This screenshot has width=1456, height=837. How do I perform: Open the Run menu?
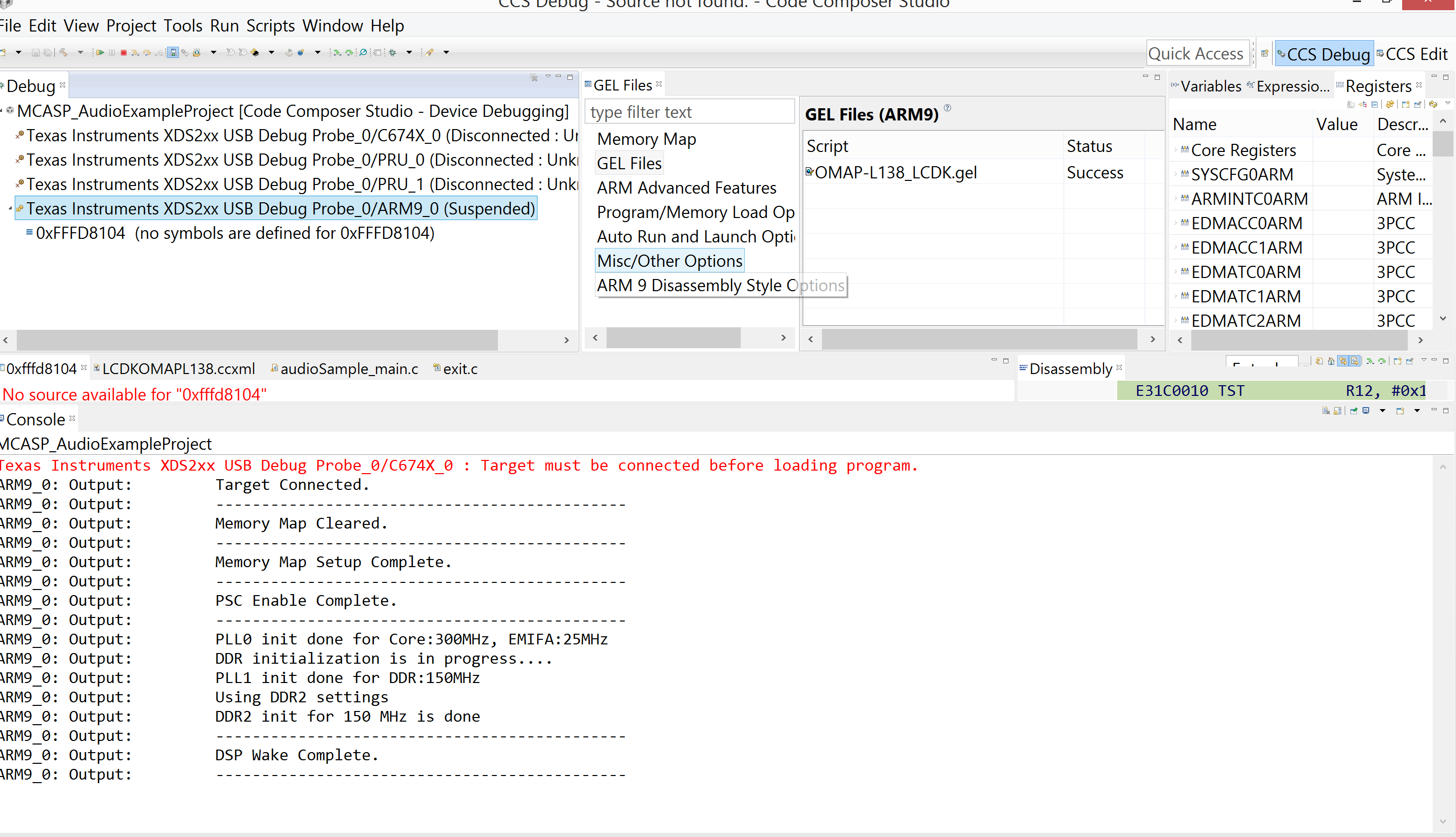coord(224,26)
